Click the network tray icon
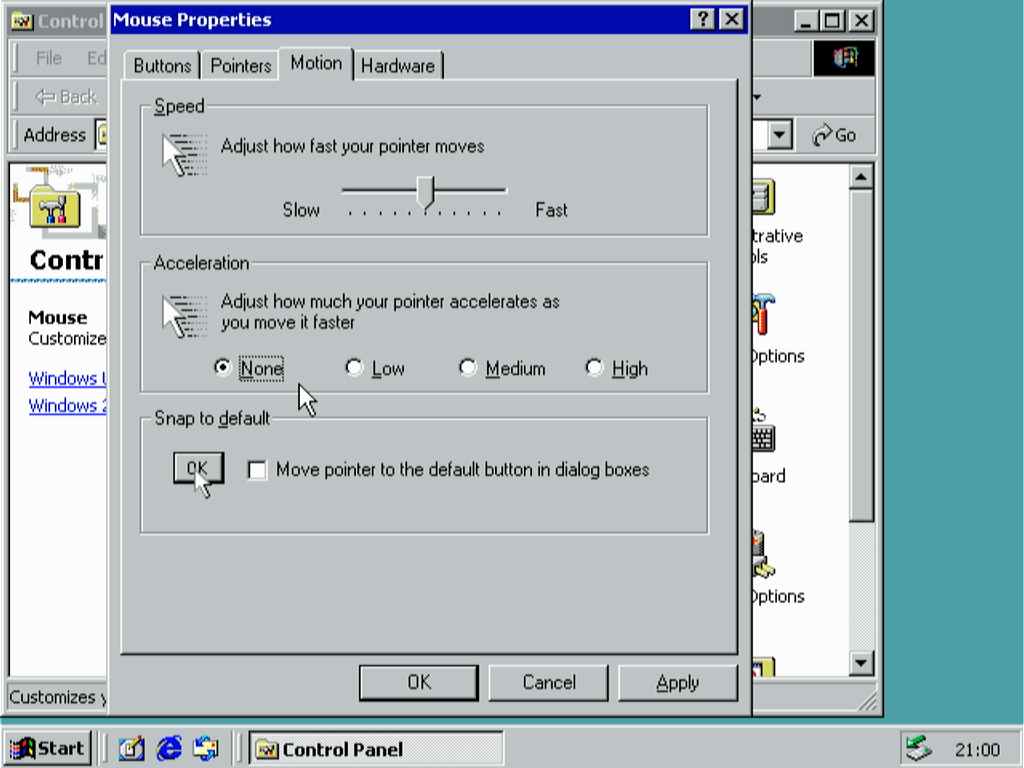 coord(918,748)
